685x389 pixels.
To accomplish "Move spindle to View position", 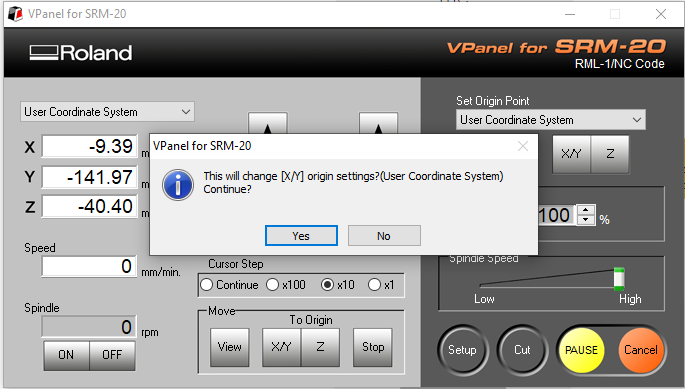I will [230, 347].
